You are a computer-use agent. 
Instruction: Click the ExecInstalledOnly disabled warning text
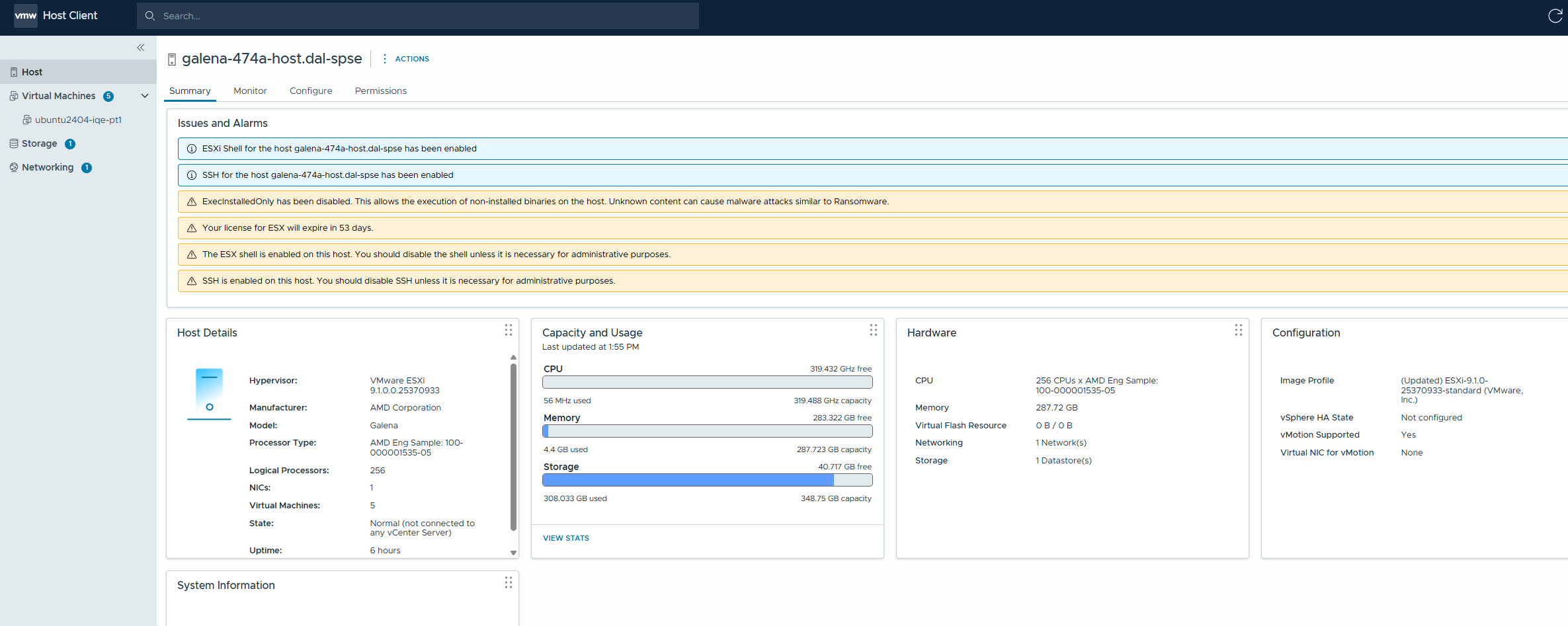[x=546, y=202]
